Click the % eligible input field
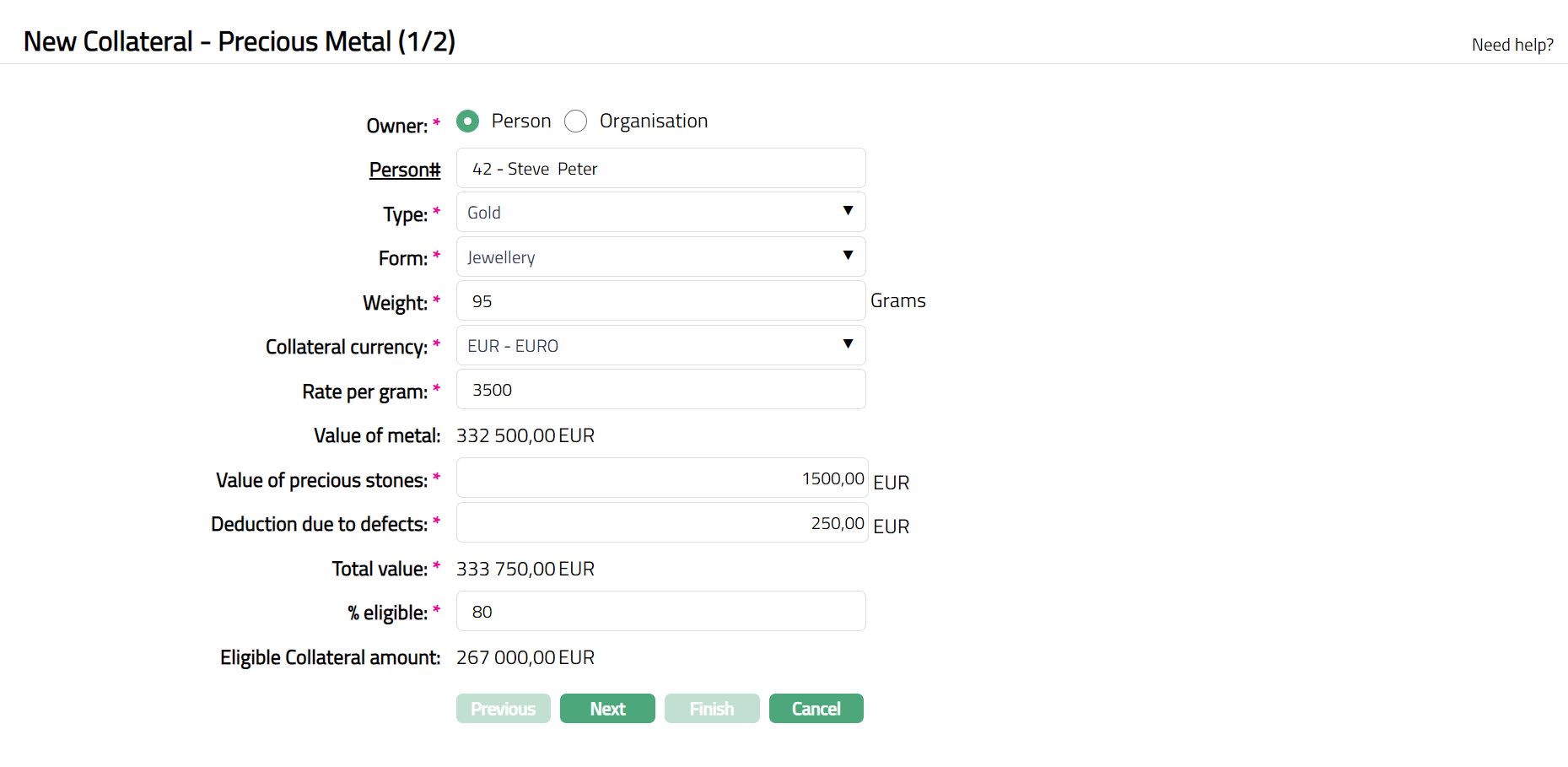This screenshot has width=1568, height=767. tap(660, 612)
